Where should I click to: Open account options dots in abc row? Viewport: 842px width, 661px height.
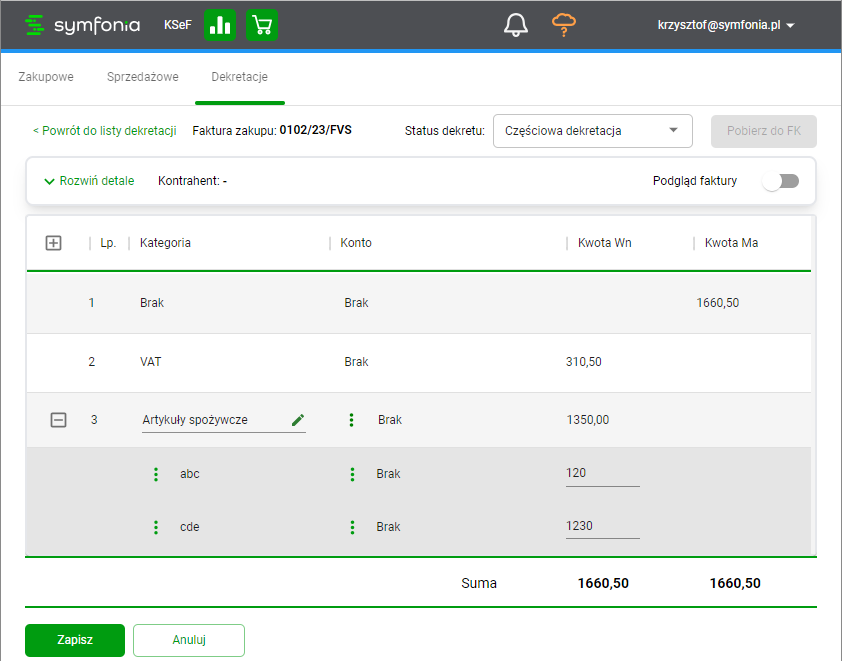352,474
